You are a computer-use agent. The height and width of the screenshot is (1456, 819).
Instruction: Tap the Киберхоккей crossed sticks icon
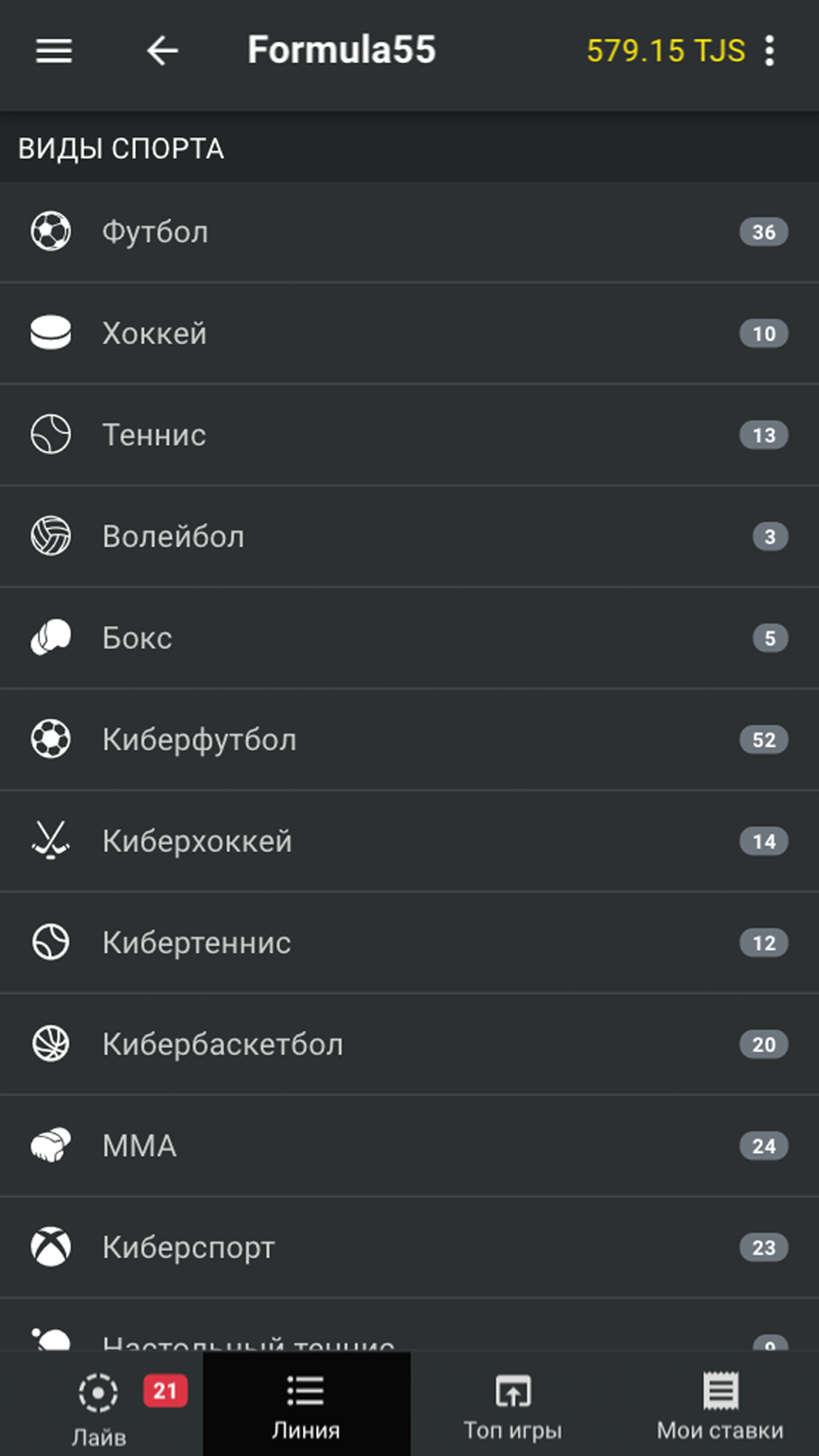(x=51, y=841)
